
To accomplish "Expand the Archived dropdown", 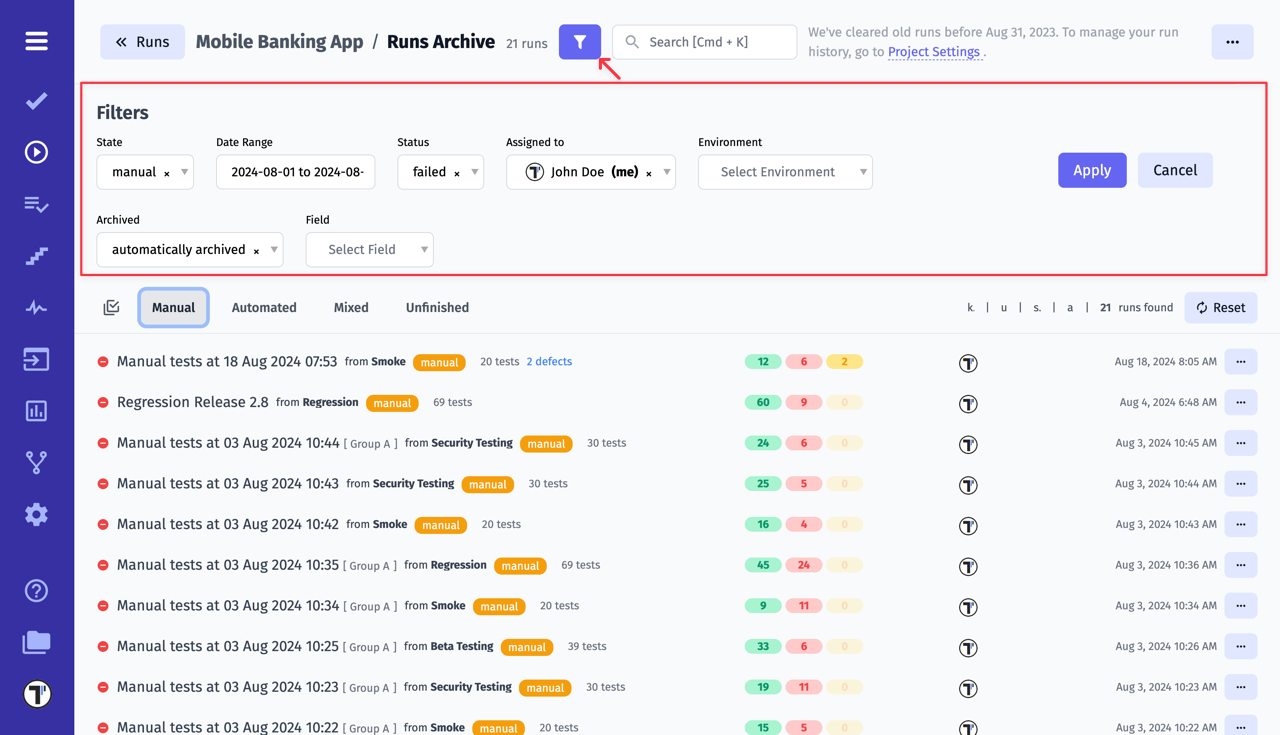I will coord(274,250).
